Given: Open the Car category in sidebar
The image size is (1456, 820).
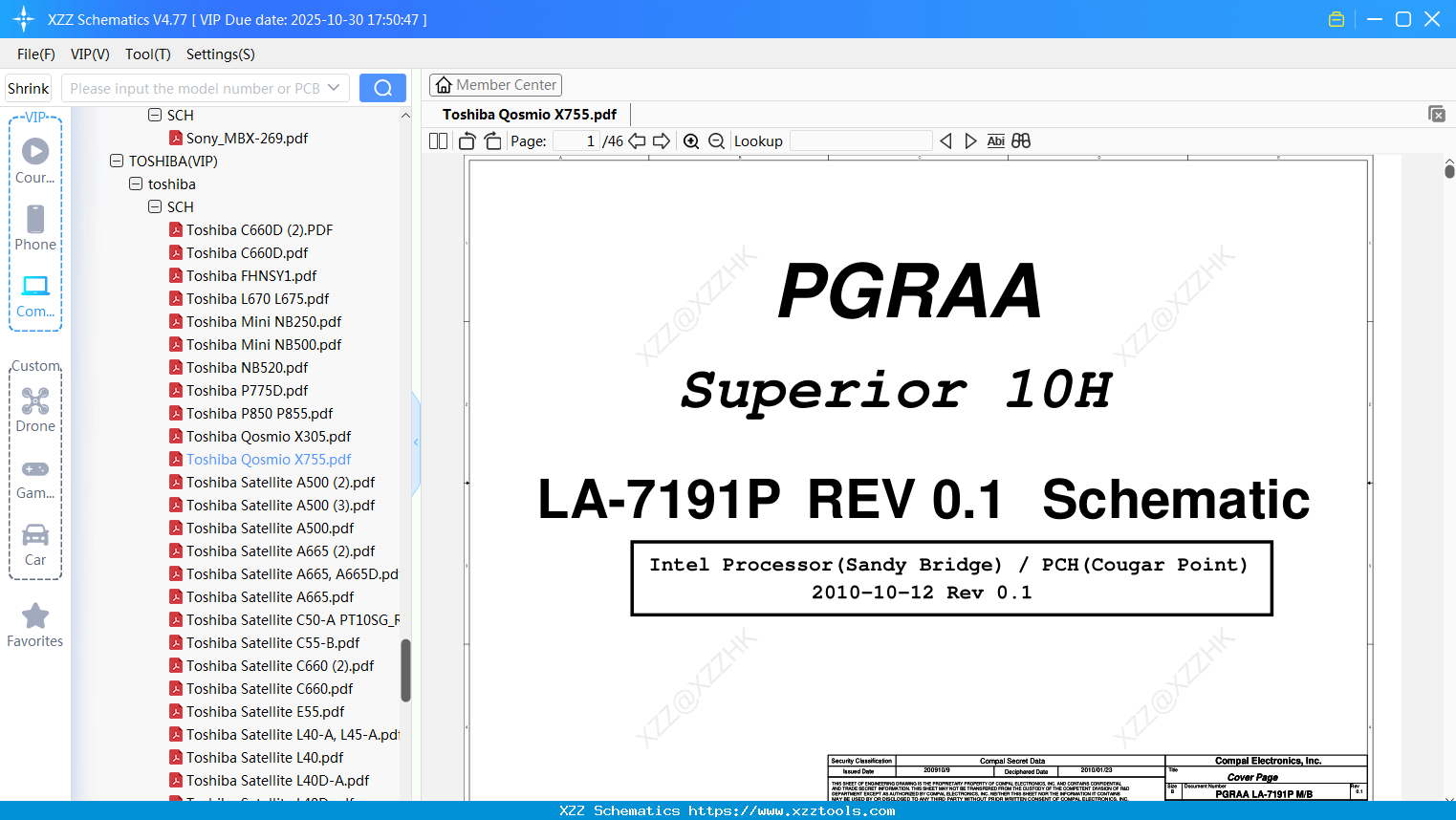Looking at the screenshot, I should (x=35, y=545).
